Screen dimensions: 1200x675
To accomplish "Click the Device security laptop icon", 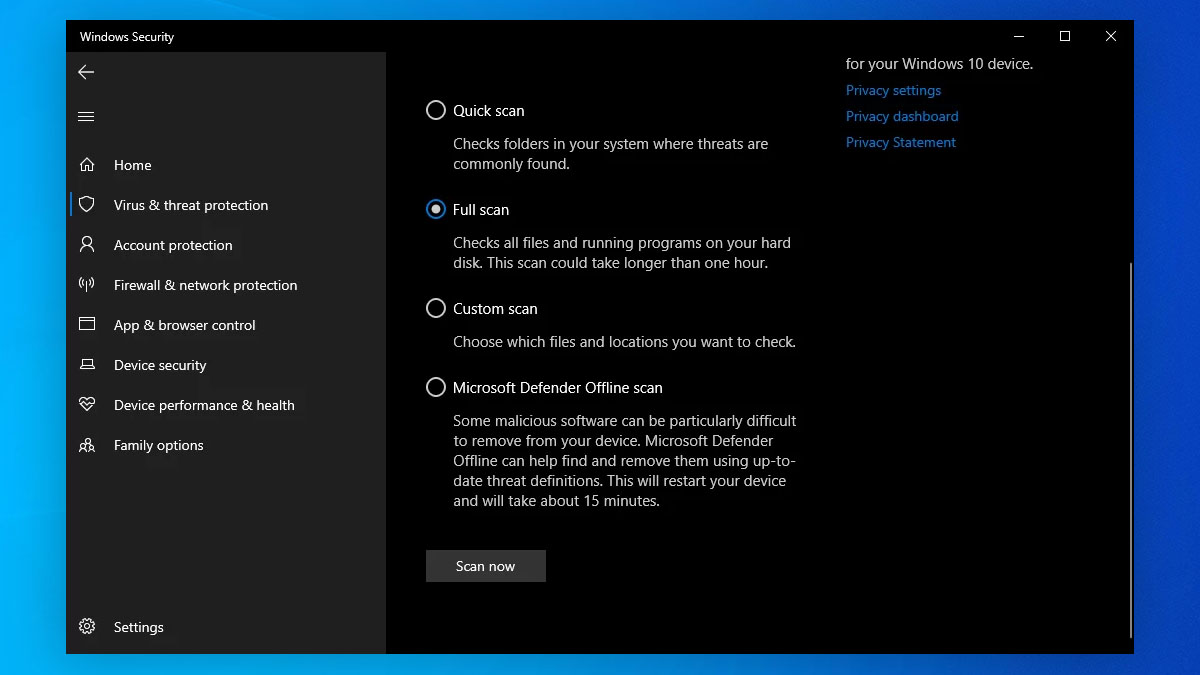I will pyautogui.click(x=87, y=365).
